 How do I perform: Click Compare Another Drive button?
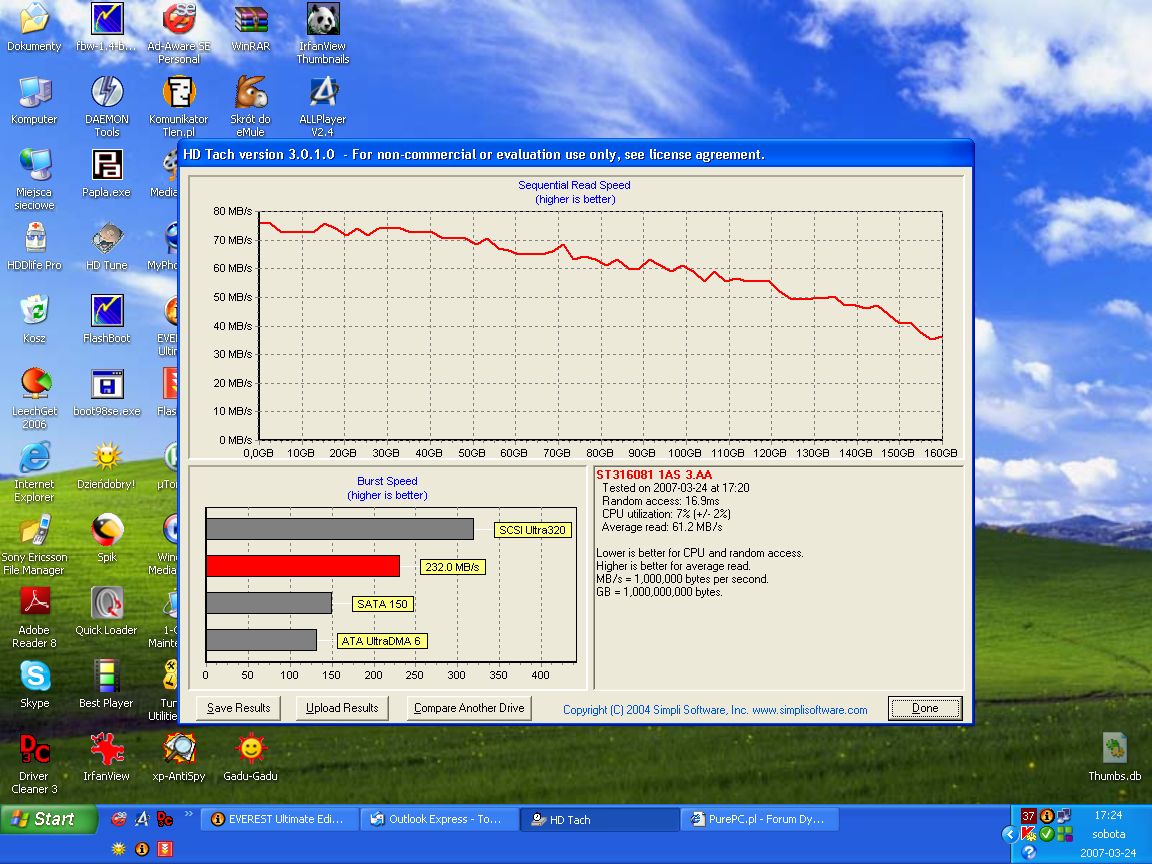pos(469,708)
